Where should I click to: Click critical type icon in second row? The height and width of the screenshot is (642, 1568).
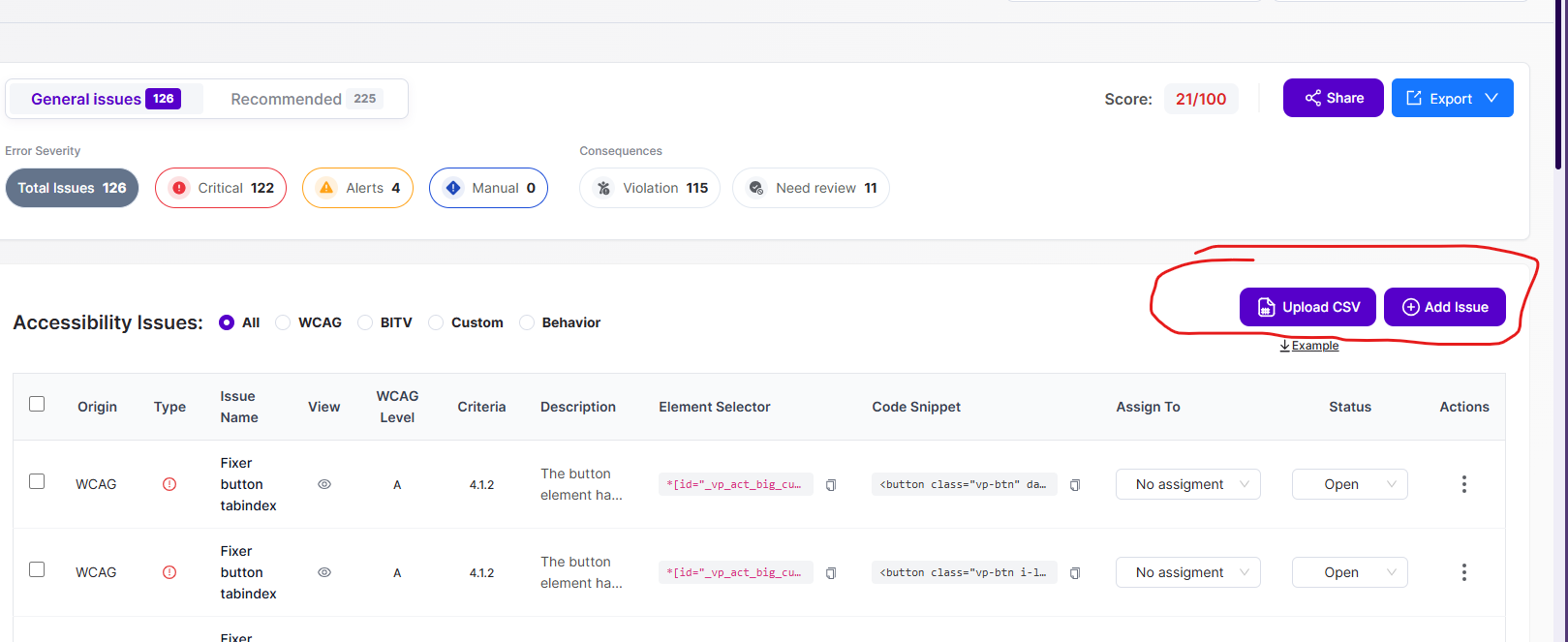[x=169, y=572]
